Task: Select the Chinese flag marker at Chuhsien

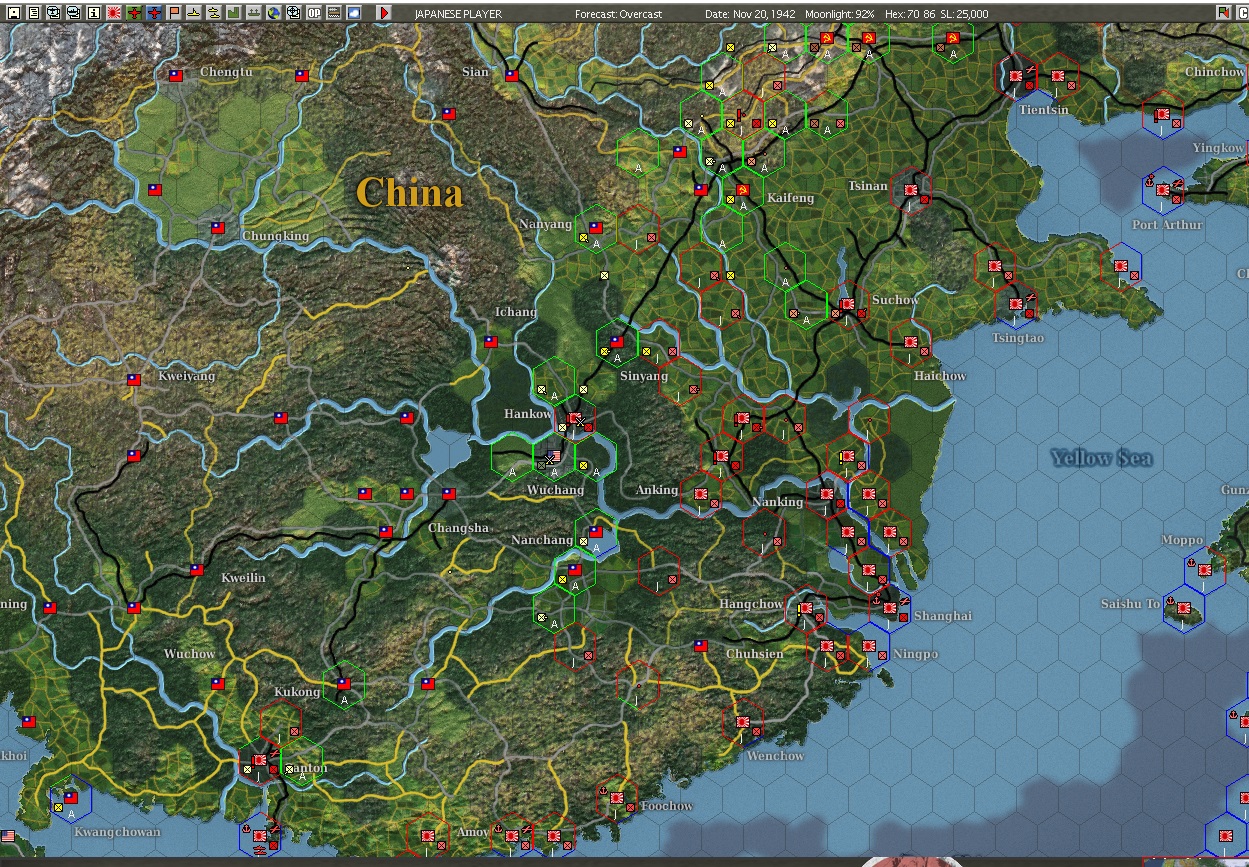Action: (701, 646)
